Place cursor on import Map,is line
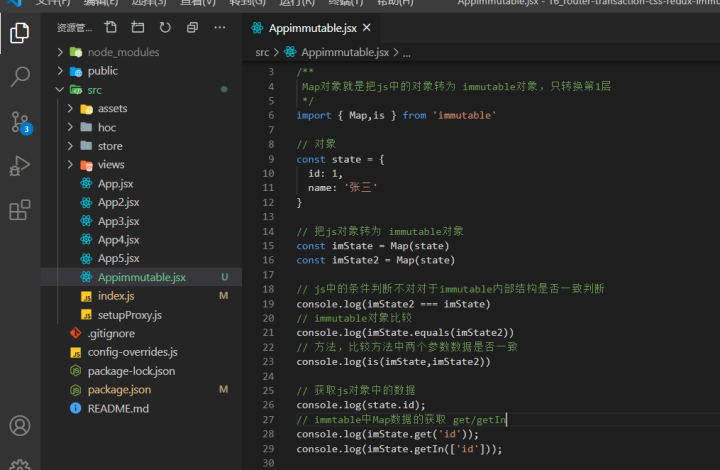This screenshot has height=470, width=720. click(396, 115)
